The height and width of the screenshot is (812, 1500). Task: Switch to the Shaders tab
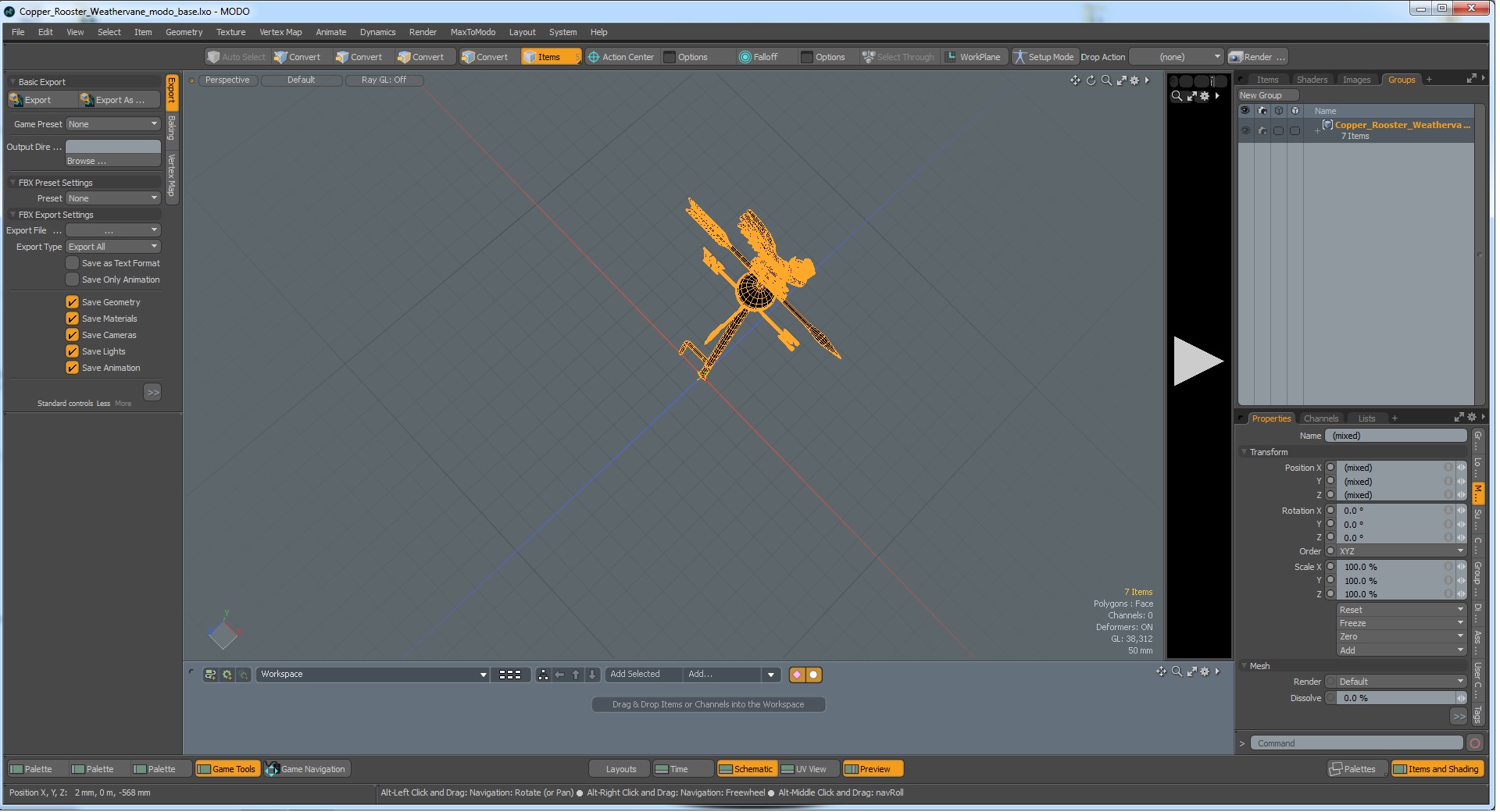[x=1312, y=80]
